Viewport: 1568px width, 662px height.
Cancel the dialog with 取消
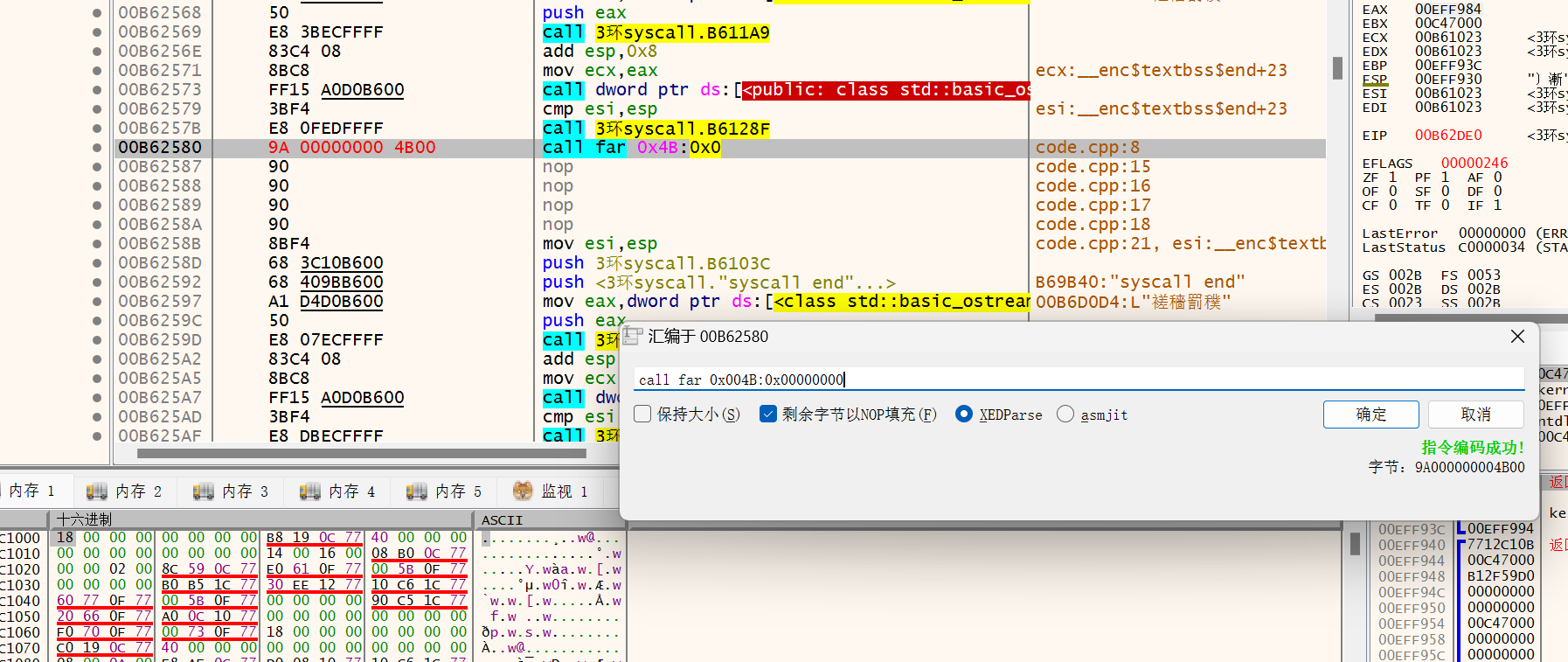(1475, 415)
